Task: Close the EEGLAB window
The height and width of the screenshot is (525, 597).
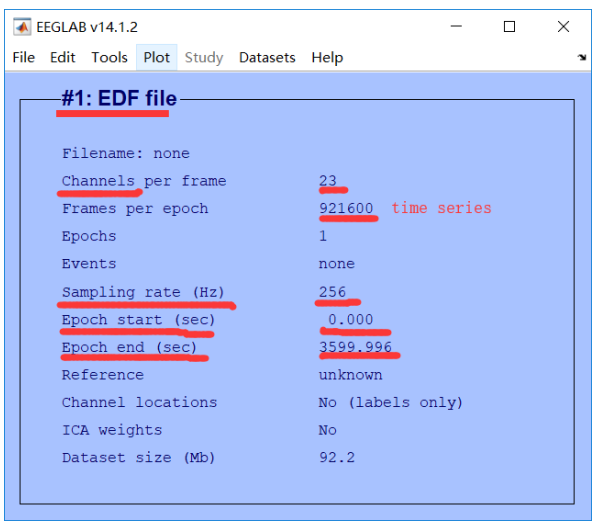Action: point(563,26)
